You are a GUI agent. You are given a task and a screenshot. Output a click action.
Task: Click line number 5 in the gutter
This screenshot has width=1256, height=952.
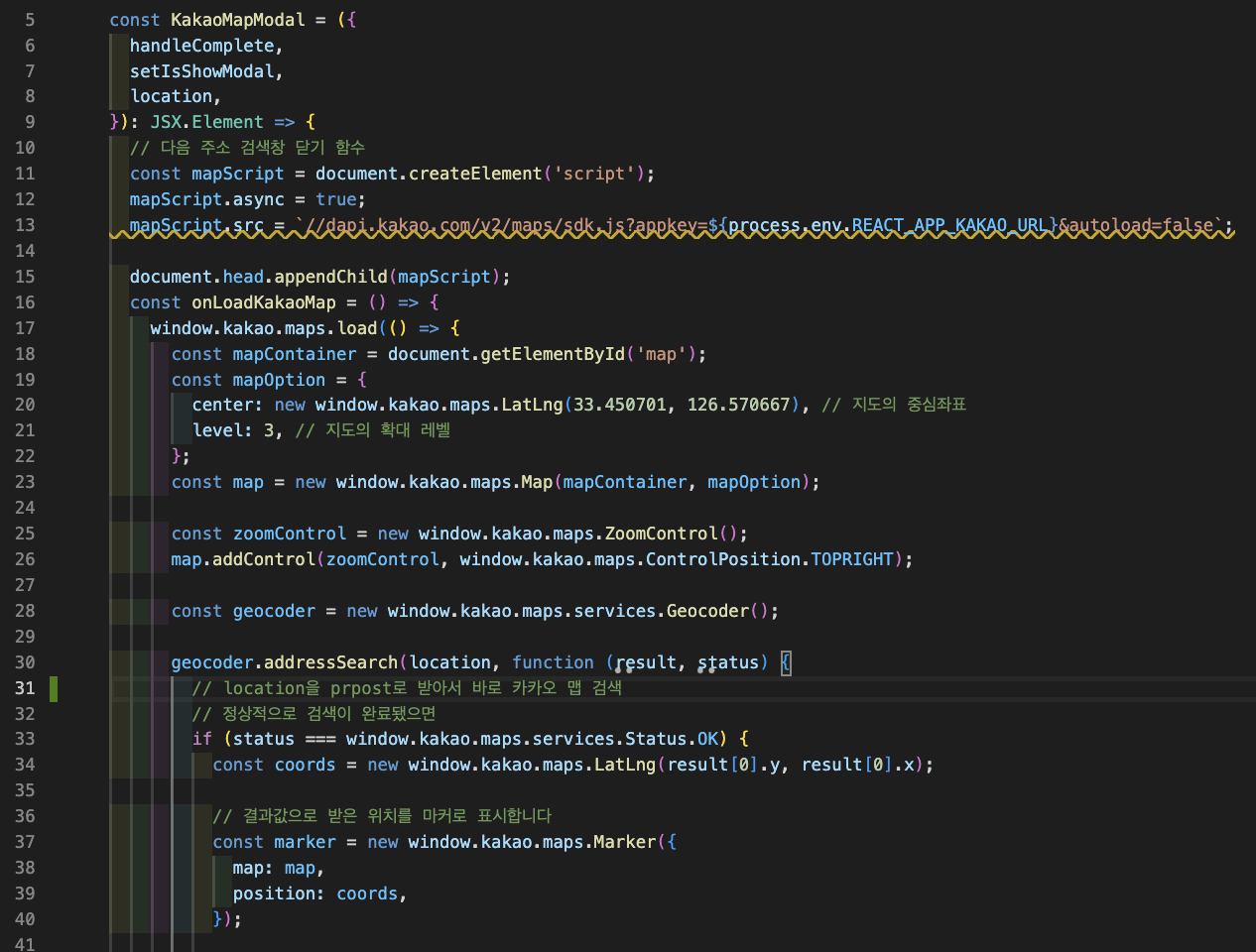coord(30,20)
